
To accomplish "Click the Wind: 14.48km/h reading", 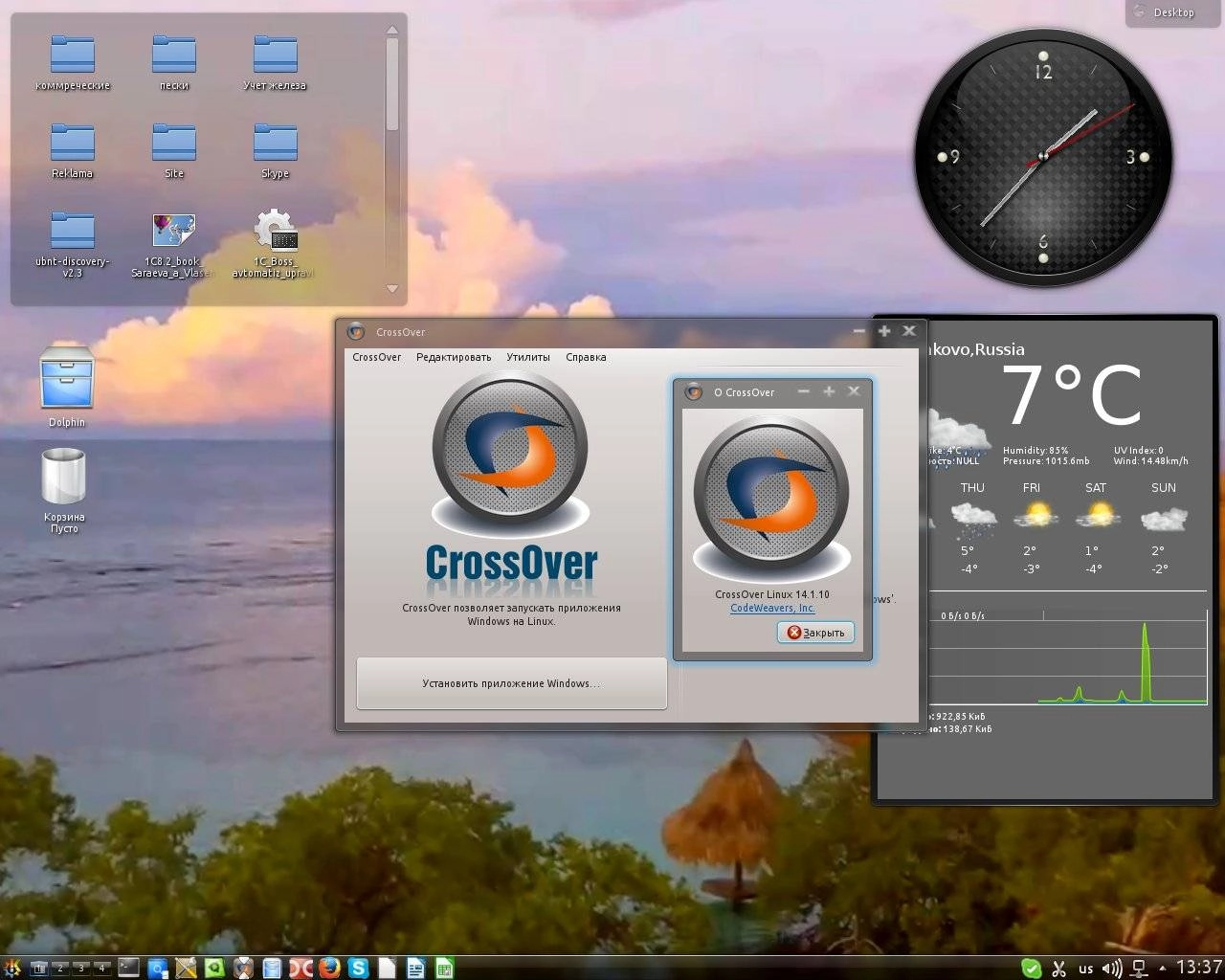I will click(1151, 461).
